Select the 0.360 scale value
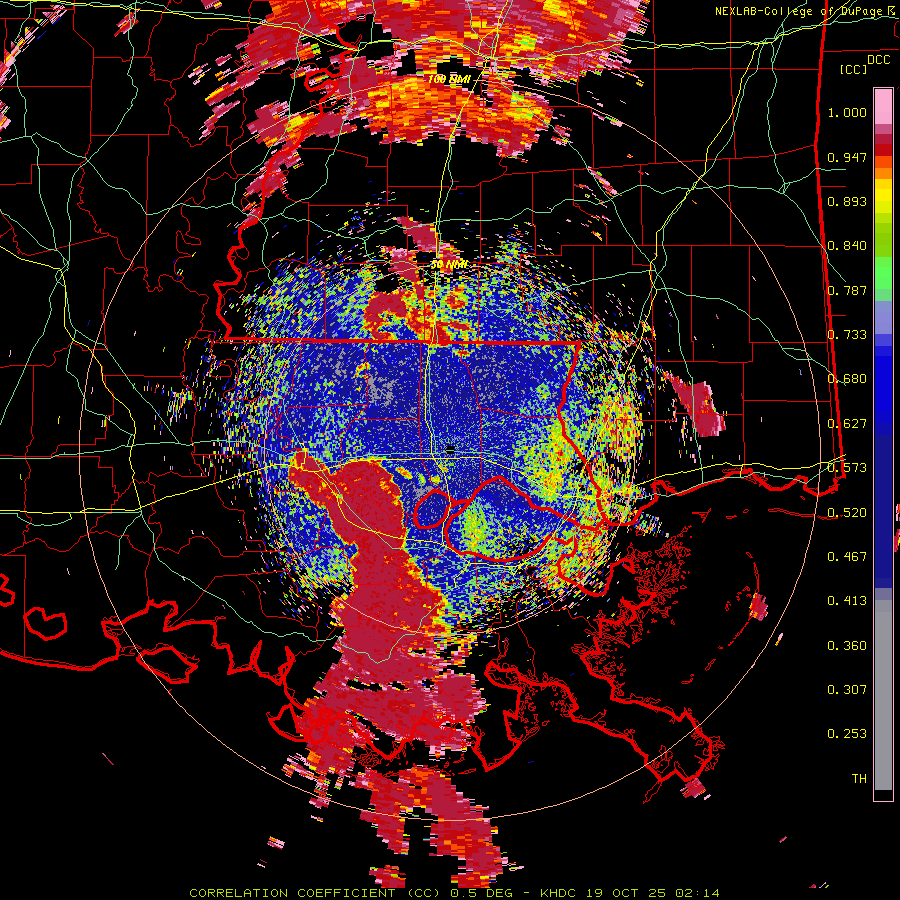The height and width of the screenshot is (900, 900). (847, 646)
